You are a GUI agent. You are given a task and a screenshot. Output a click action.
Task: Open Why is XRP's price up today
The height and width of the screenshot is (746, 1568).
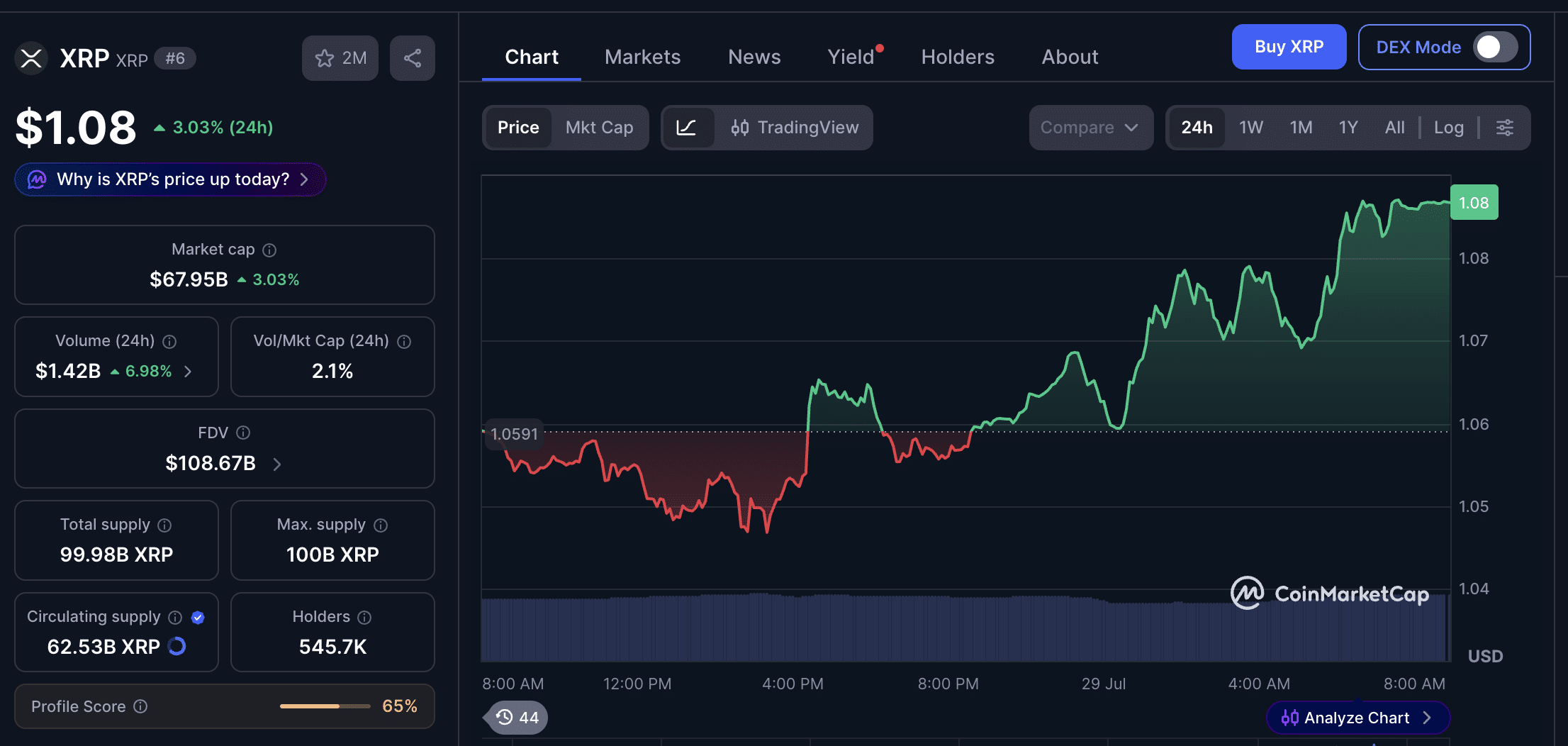pos(170,179)
